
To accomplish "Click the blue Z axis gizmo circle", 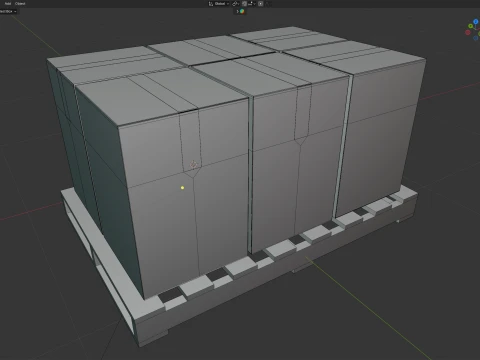I will [x=476, y=22].
